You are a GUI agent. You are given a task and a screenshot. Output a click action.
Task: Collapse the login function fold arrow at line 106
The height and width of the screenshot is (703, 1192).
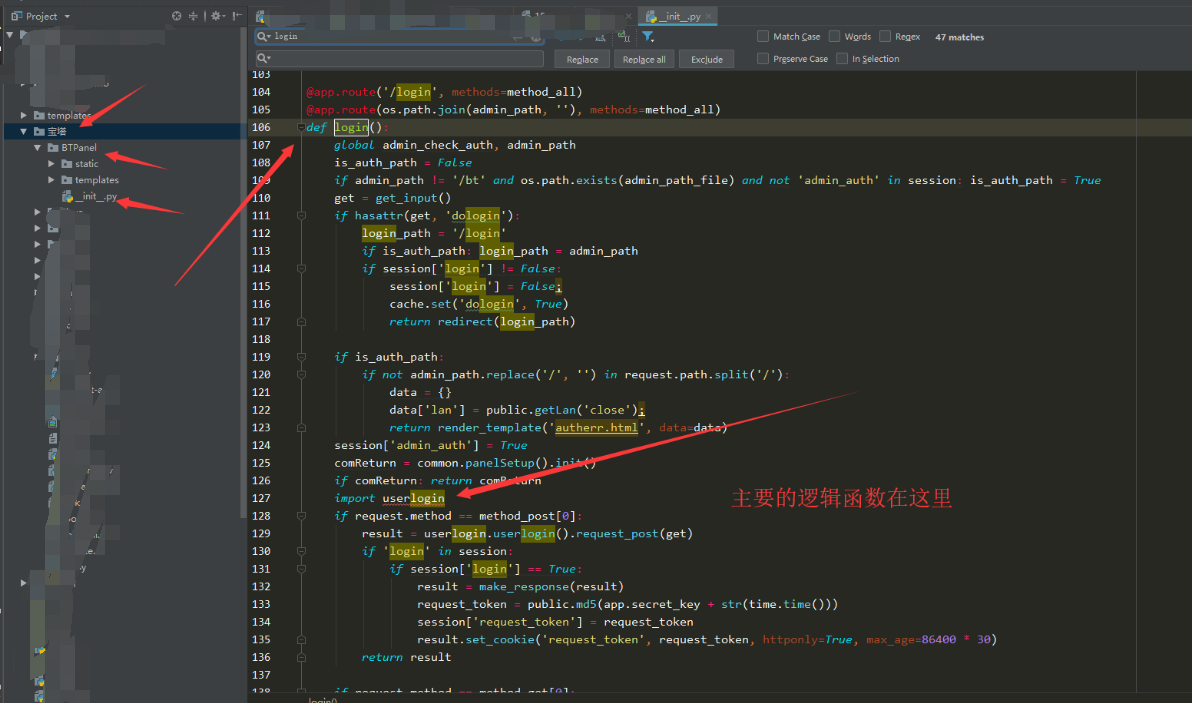(x=300, y=128)
